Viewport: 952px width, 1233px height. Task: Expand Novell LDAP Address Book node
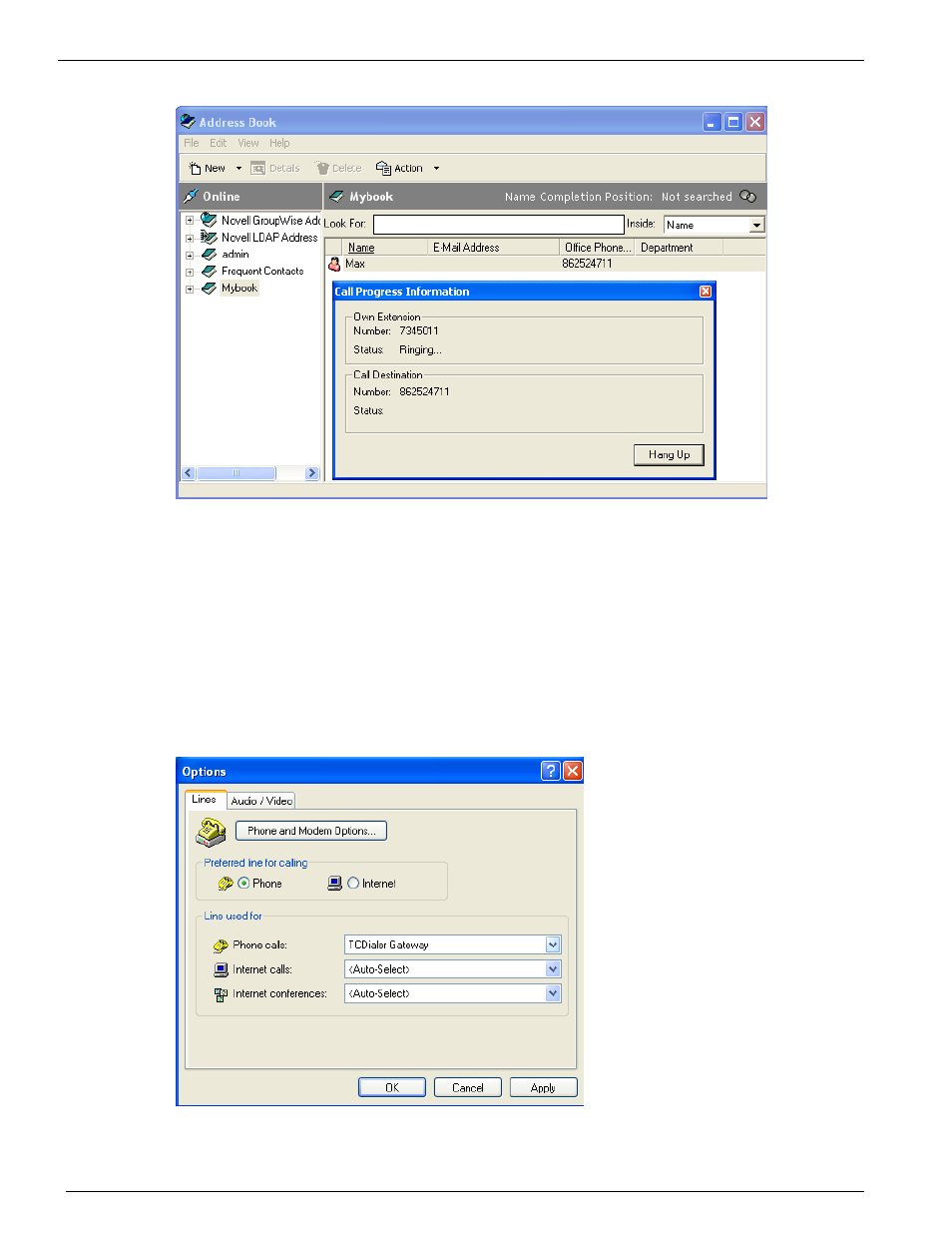pos(190,238)
